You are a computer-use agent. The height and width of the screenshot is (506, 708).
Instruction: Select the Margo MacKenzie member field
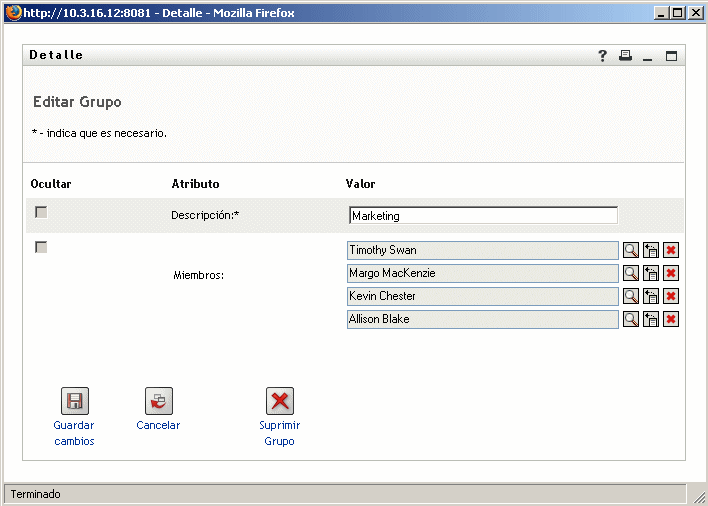[x=483, y=273]
